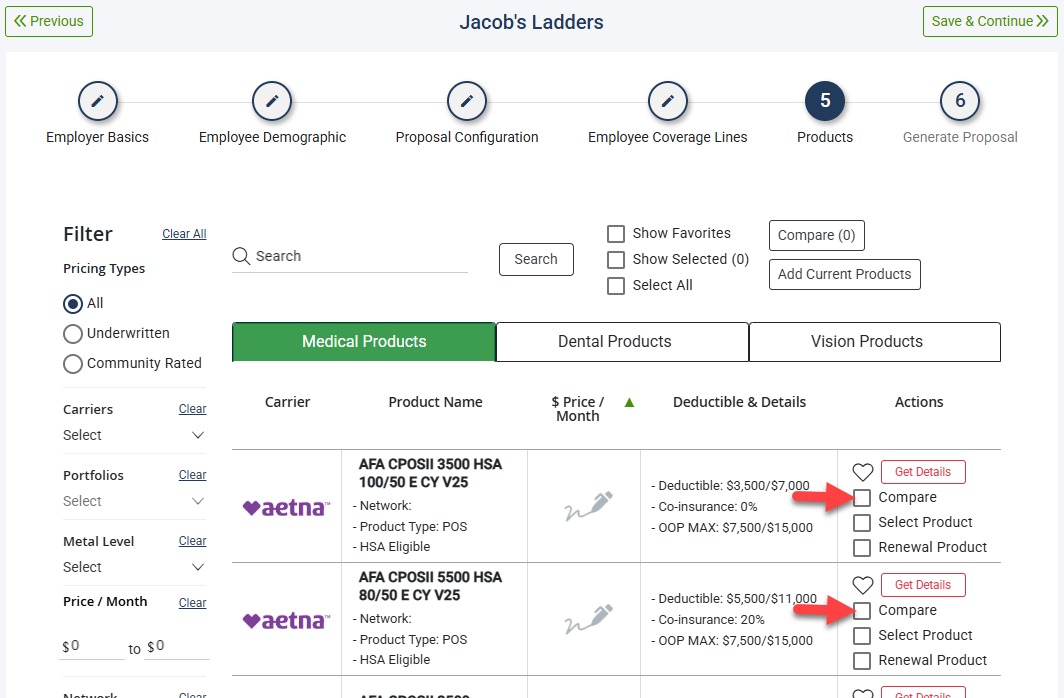Click Clear All filters link
The width and height of the screenshot is (1064, 698).
click(184, 234)
